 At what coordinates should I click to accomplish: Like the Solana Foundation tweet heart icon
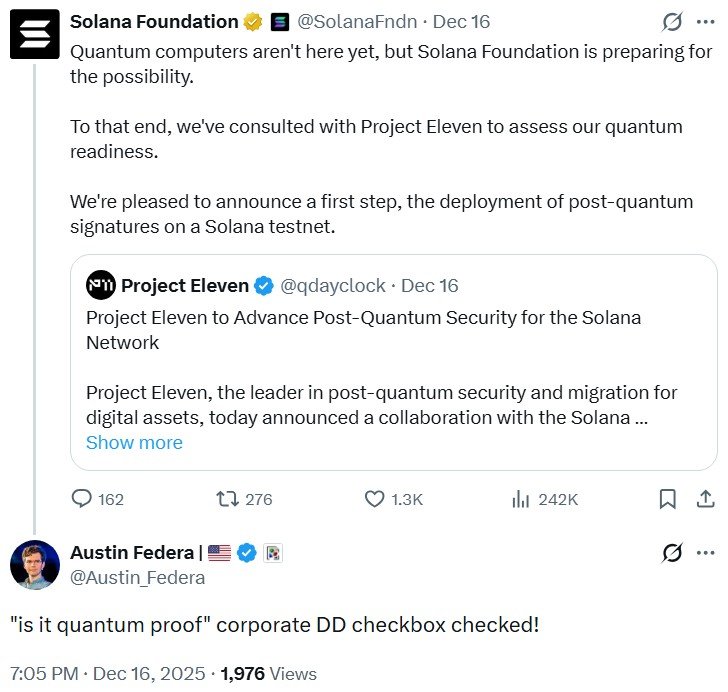pos(375,498)
